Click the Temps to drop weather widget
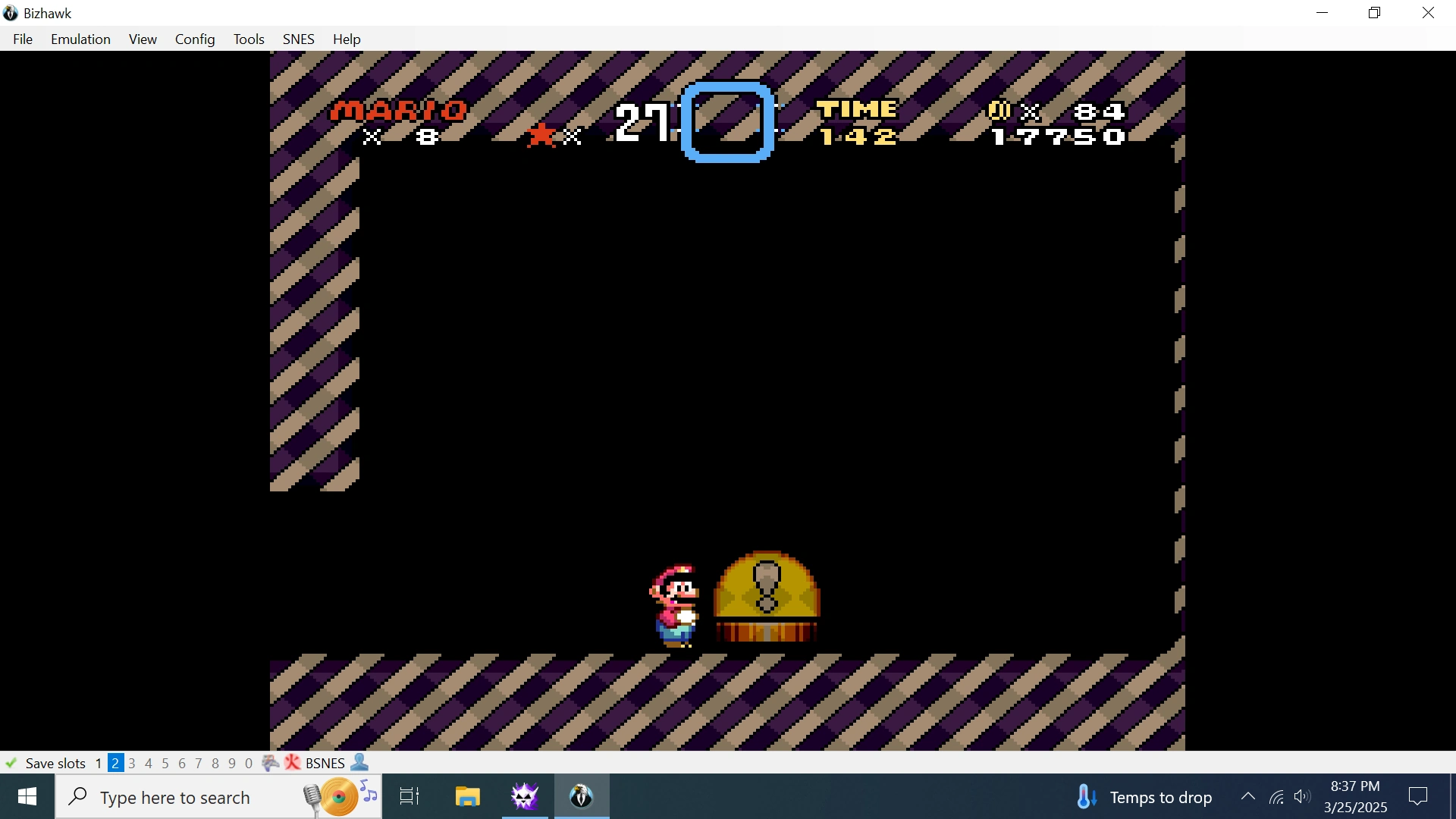The height and width of the screenshot is (819, 1456). 1144,797
